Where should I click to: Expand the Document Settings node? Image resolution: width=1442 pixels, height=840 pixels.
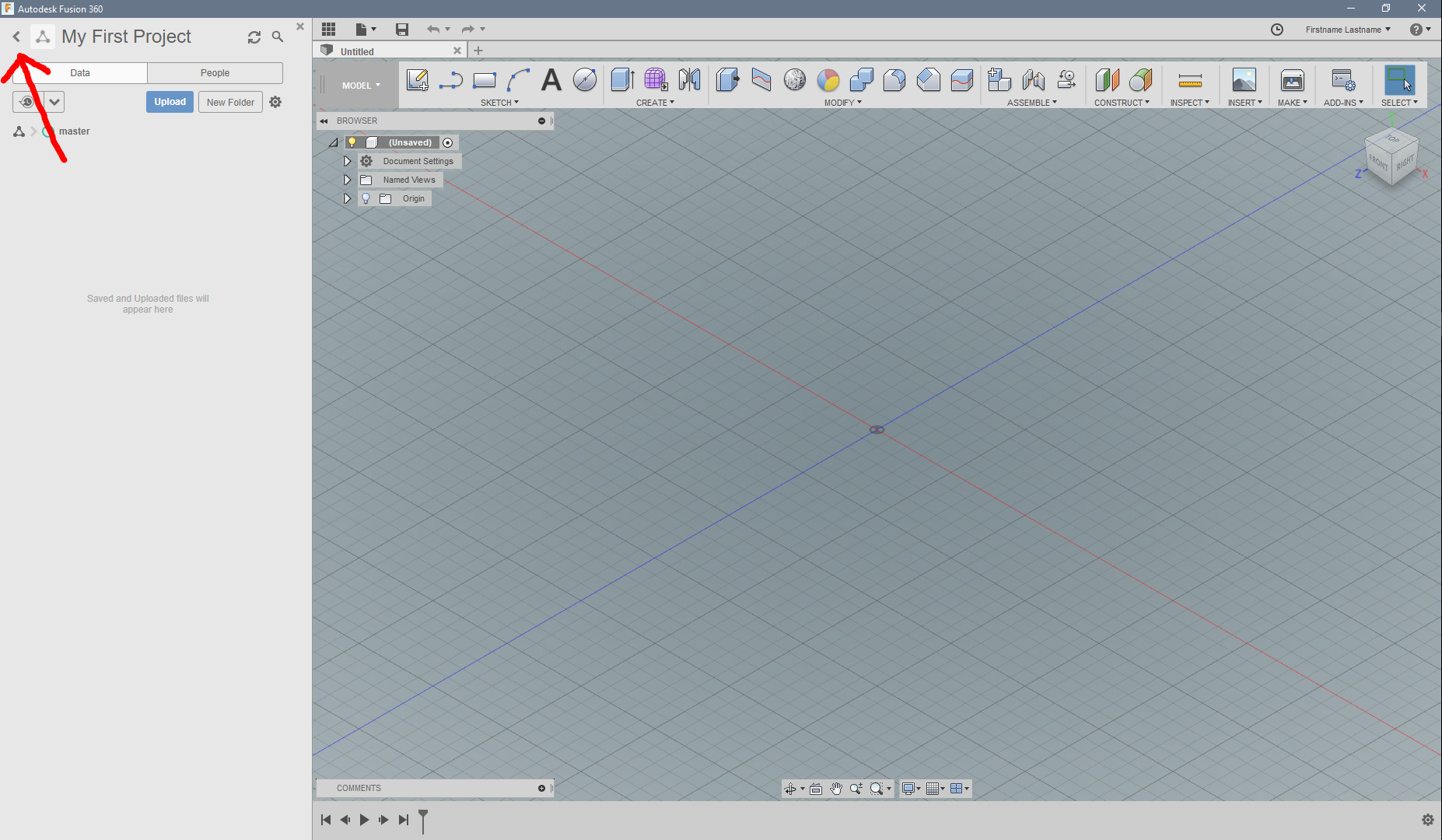(347, 161)
